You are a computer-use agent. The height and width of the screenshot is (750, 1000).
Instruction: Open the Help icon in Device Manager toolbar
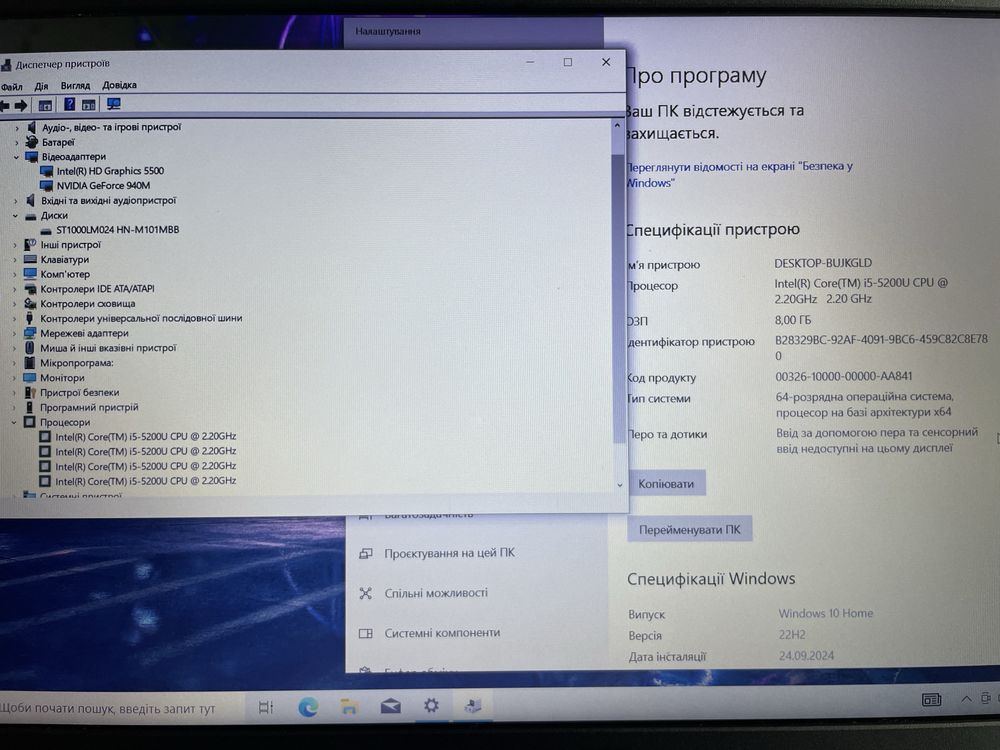(x=70, y=105)
